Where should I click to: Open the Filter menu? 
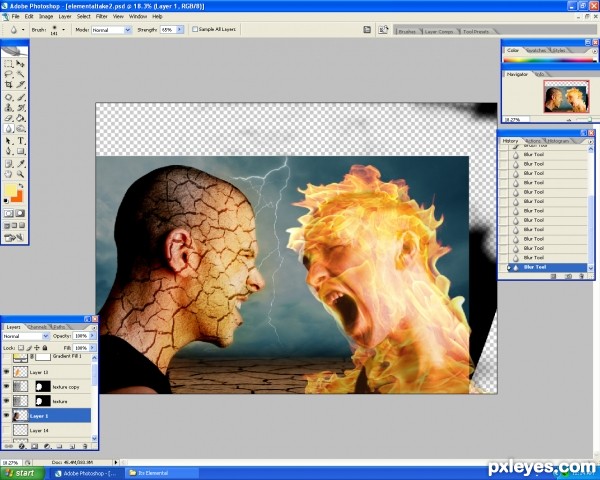pyautogui.click(x=101, y=16)
